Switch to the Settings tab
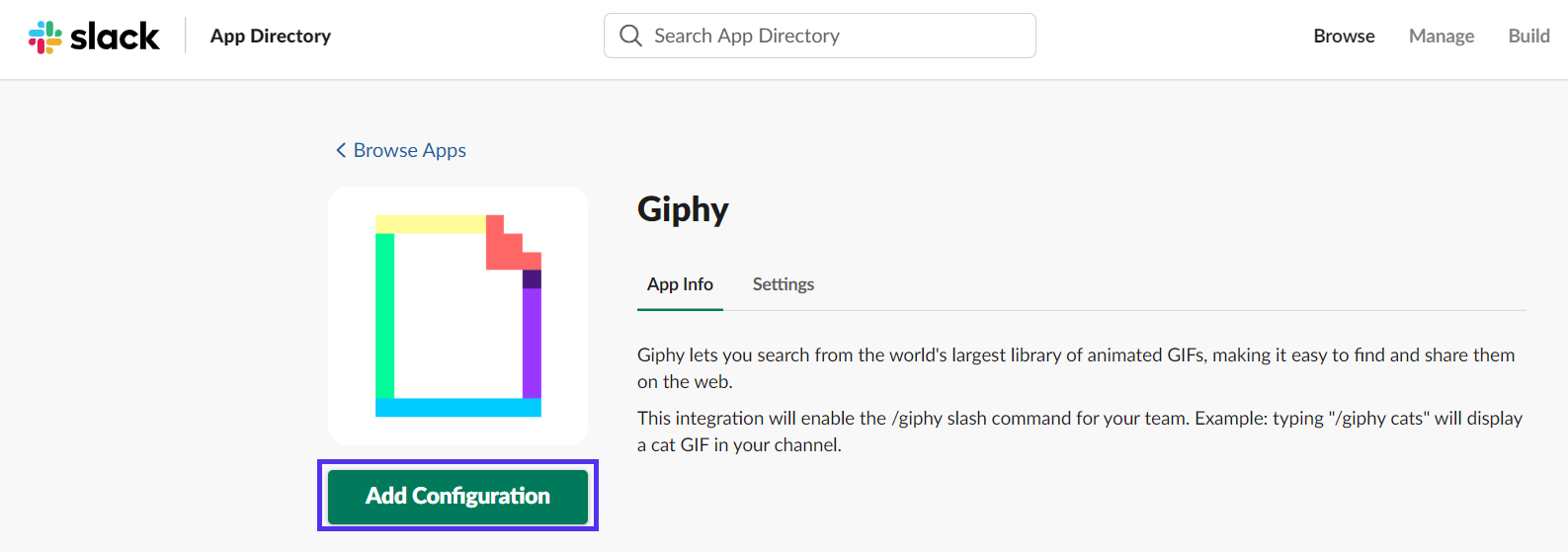The height and width of the screenshot is (552, 1568). [783, 284]
